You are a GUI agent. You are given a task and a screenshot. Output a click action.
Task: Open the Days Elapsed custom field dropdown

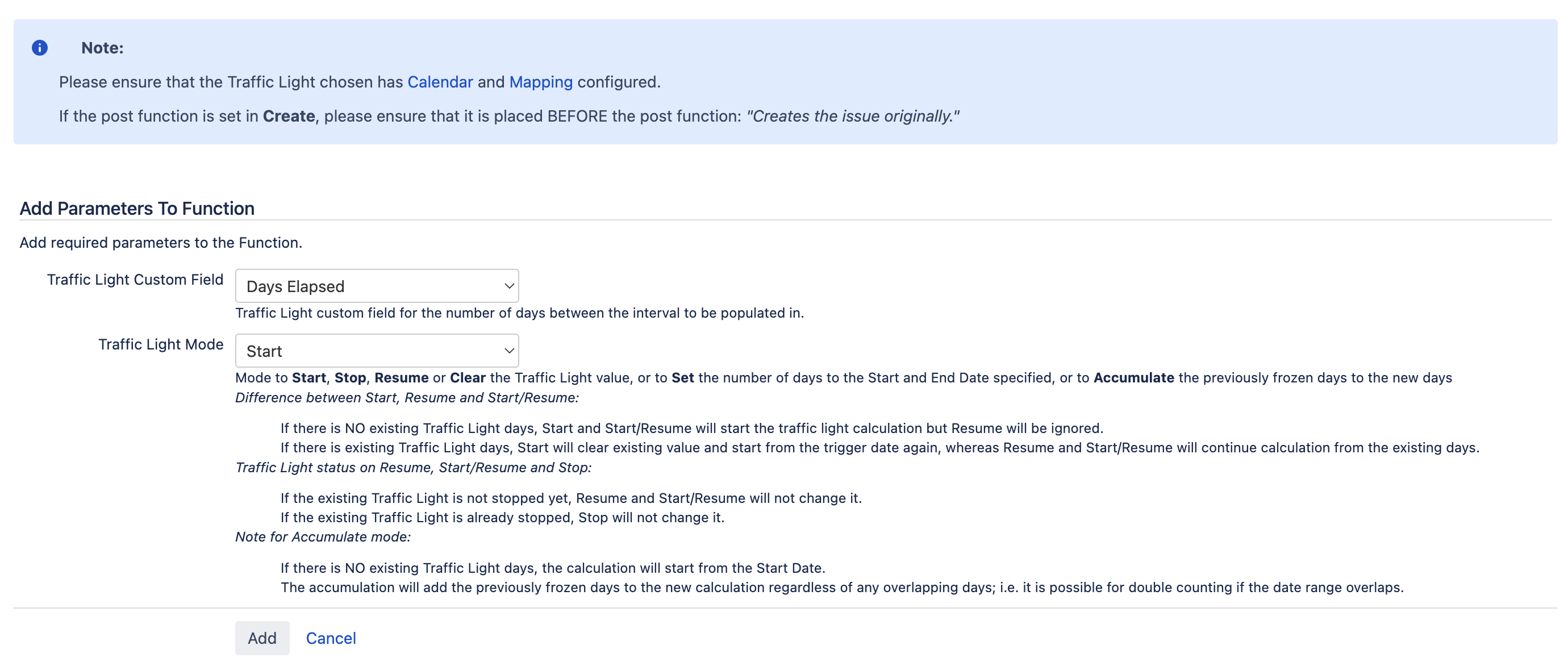pos(377,286)
